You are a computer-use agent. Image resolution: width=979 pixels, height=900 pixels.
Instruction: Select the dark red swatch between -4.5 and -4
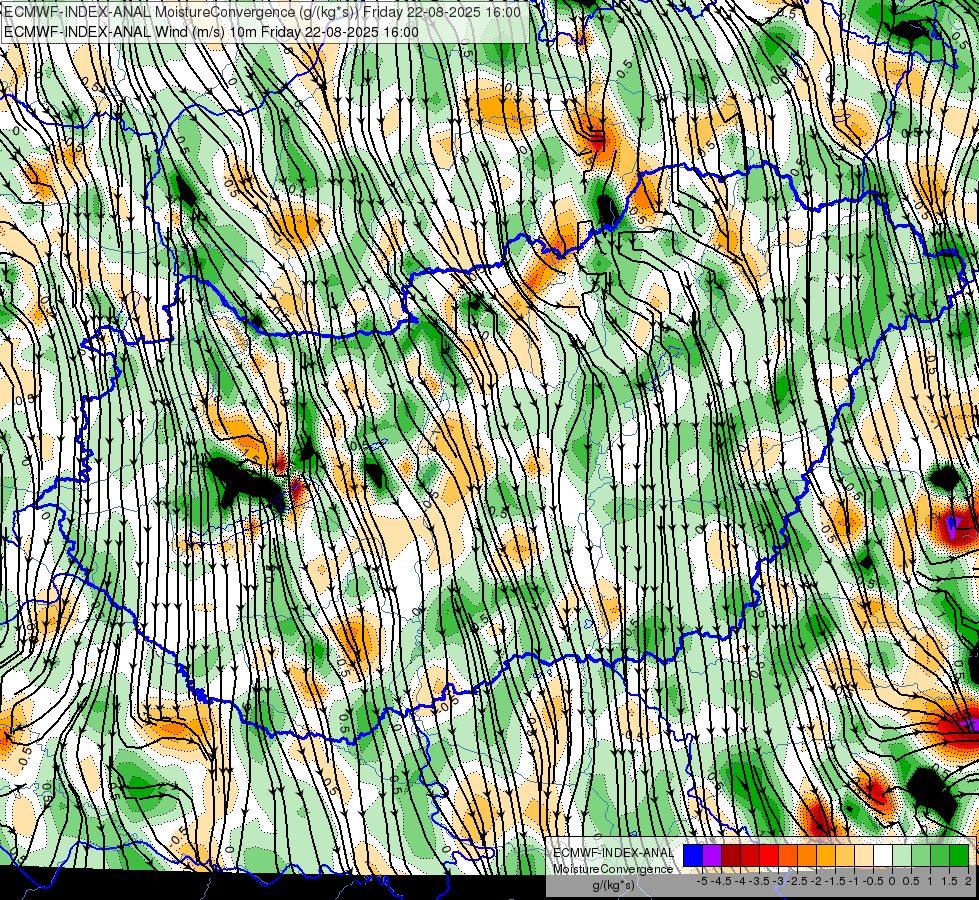[x=731, y=856]
